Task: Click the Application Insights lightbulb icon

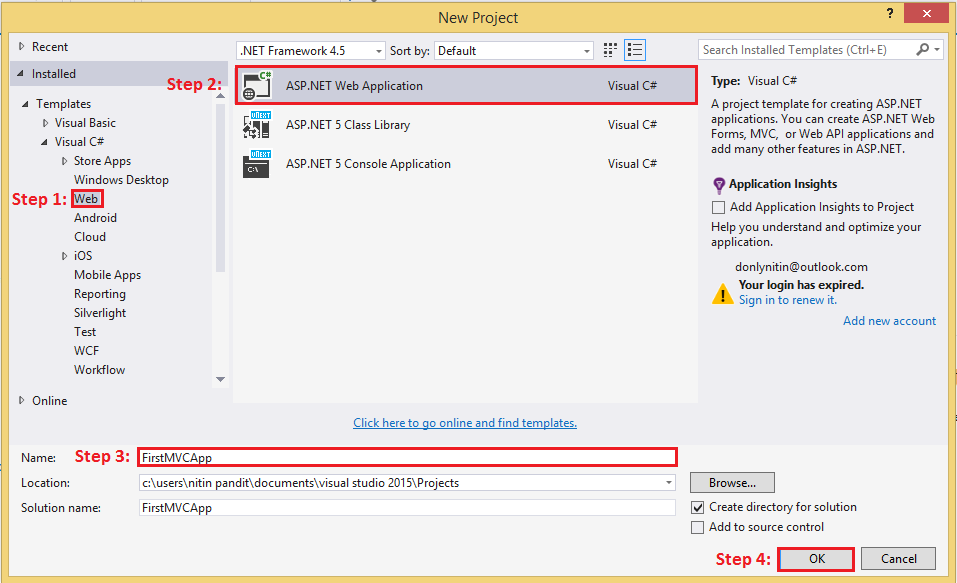Action: pyautogui.click(x=719, y=184)
